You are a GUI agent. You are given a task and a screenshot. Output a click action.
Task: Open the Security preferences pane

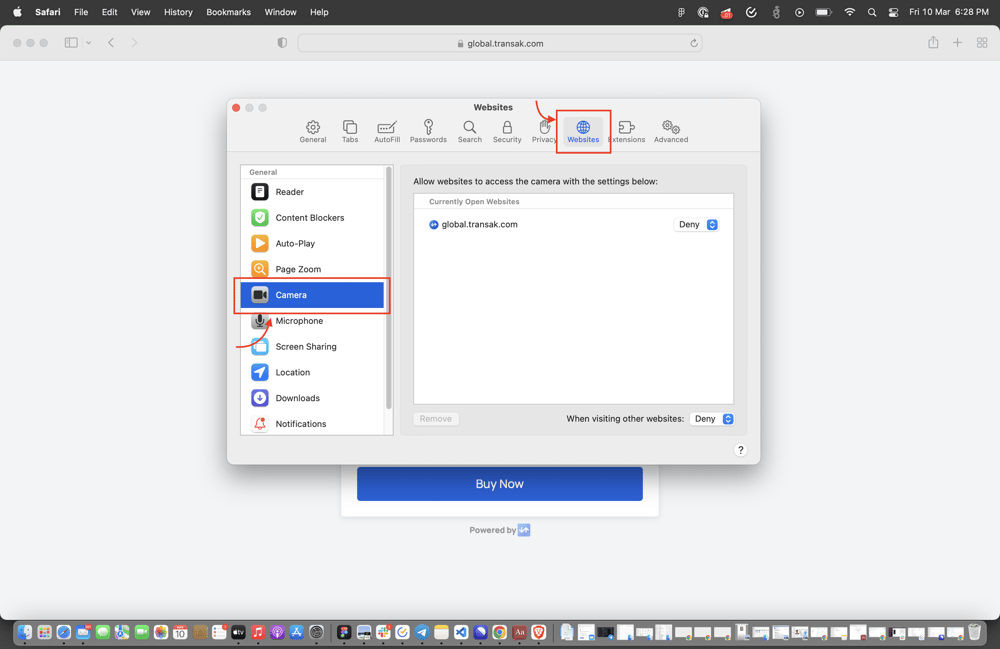point(507,131)
